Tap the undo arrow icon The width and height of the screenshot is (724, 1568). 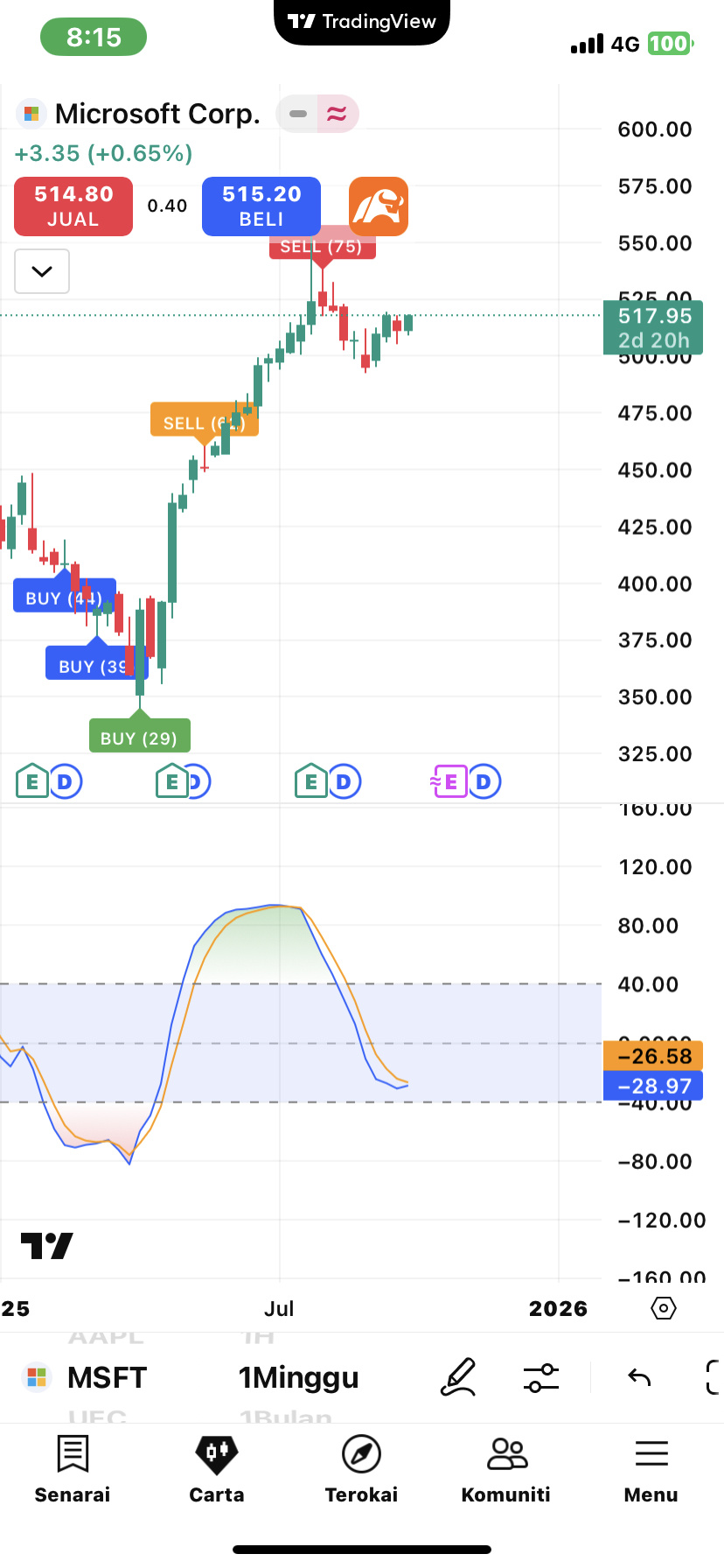click(x=639, y=1377)
